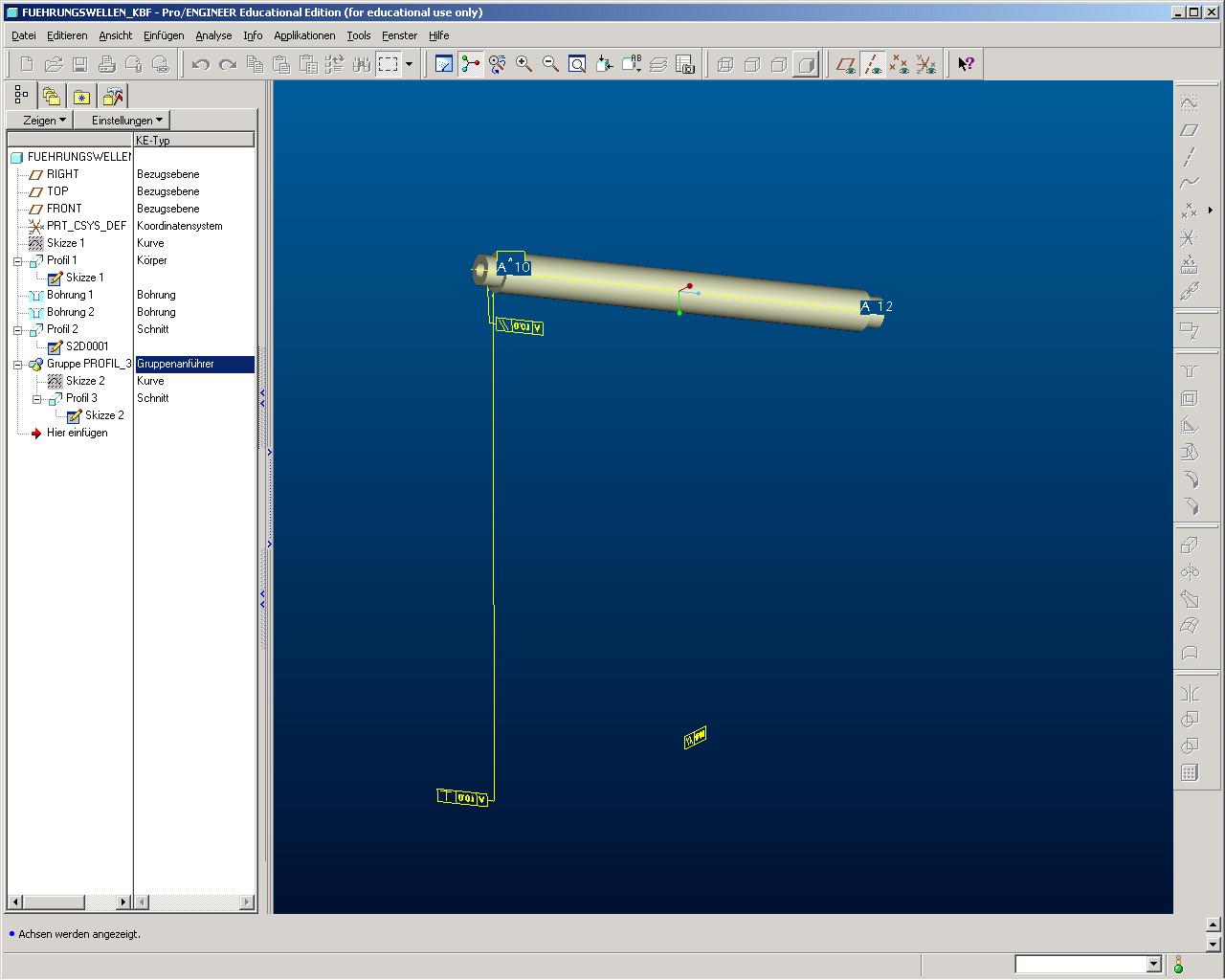Collapse the Profil 1 tree node
The width and height of the screenshot is (1225, 980).
[x=18, y=260]
